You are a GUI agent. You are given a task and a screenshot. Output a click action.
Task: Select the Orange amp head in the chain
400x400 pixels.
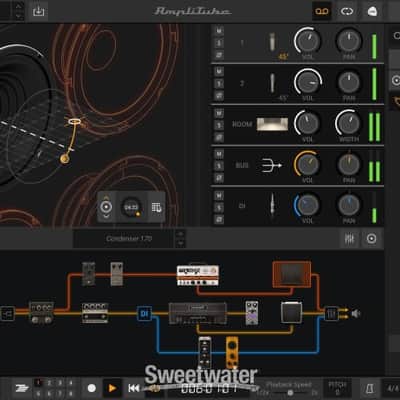pyautogui.click(x=198, y=275)
